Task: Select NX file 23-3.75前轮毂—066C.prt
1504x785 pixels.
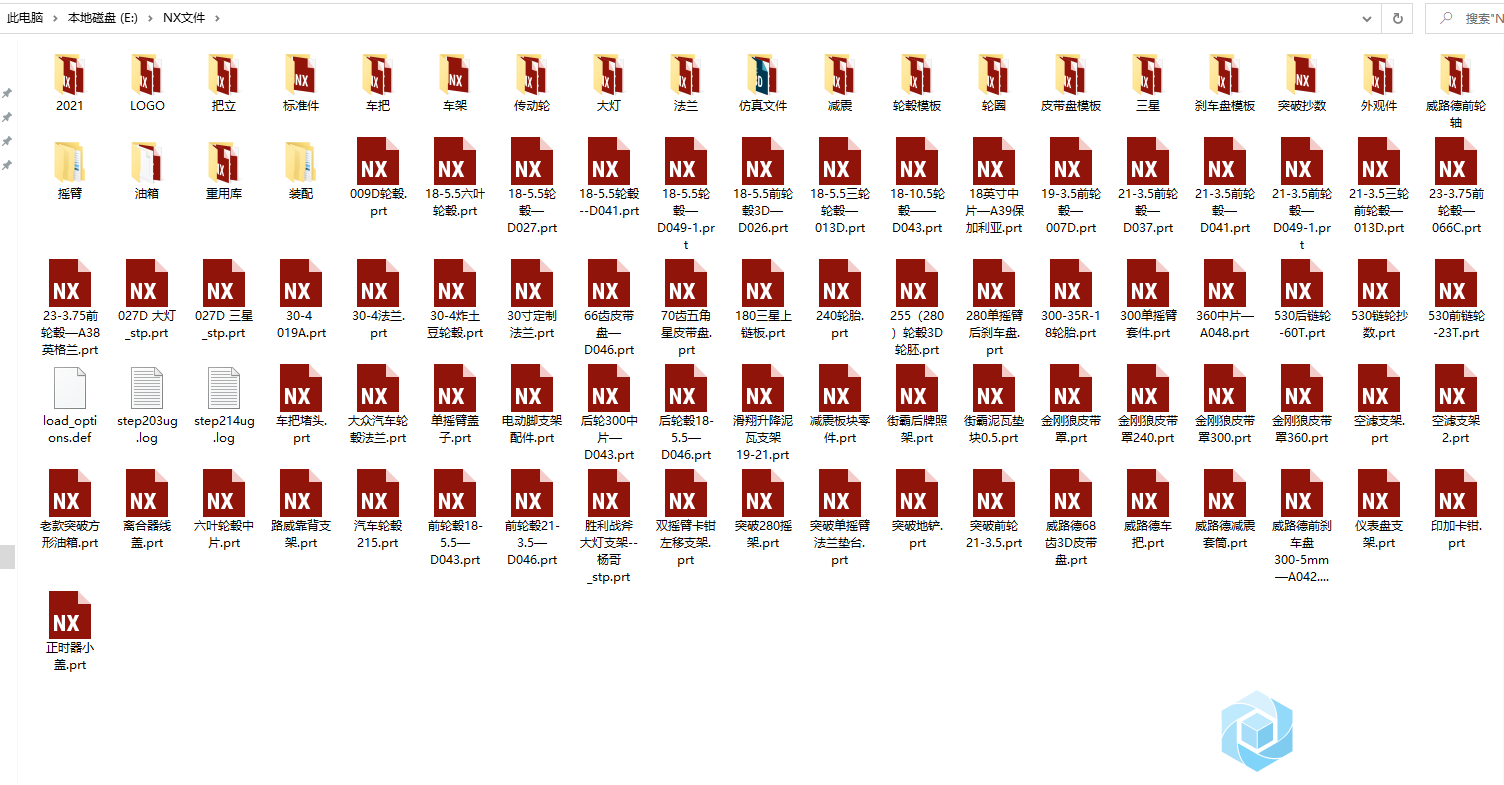Action: tap(1456, 186)
